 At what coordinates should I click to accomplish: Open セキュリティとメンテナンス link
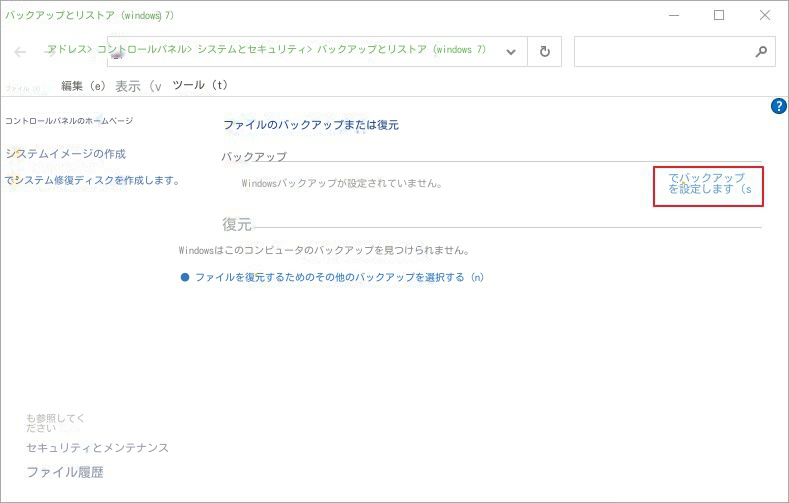[x=97, y=448]
